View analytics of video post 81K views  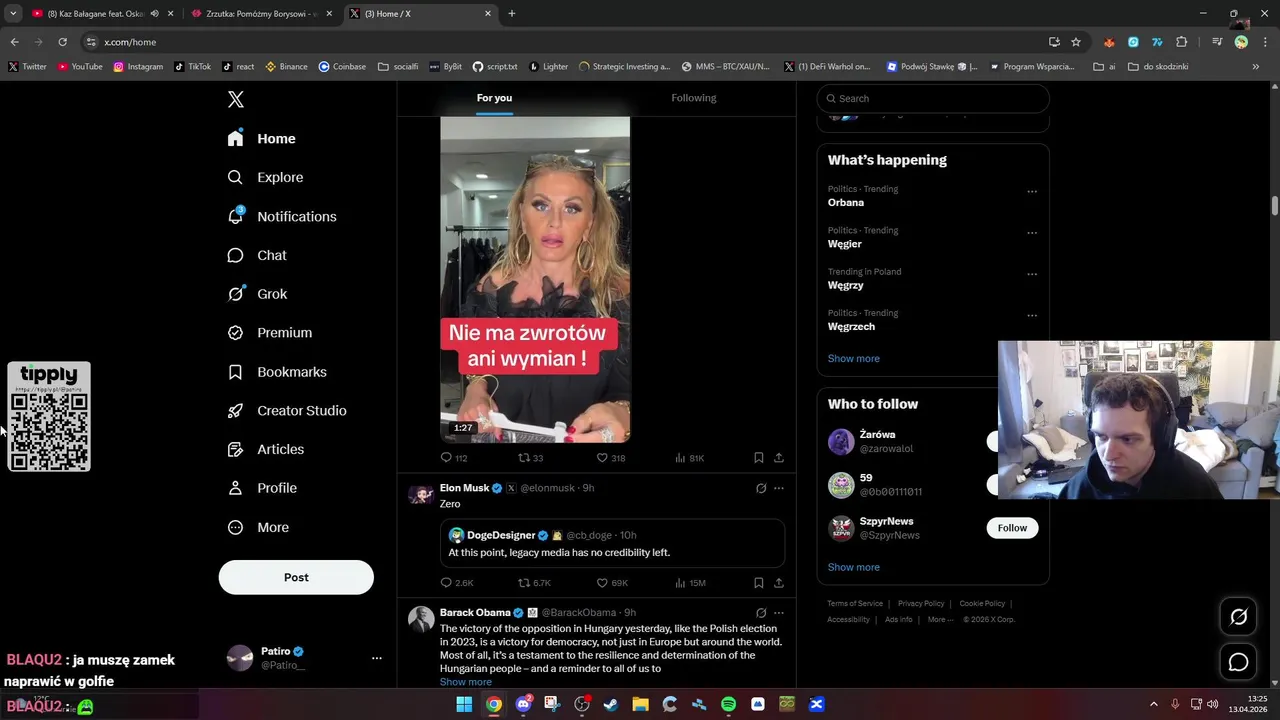[689, 458]
